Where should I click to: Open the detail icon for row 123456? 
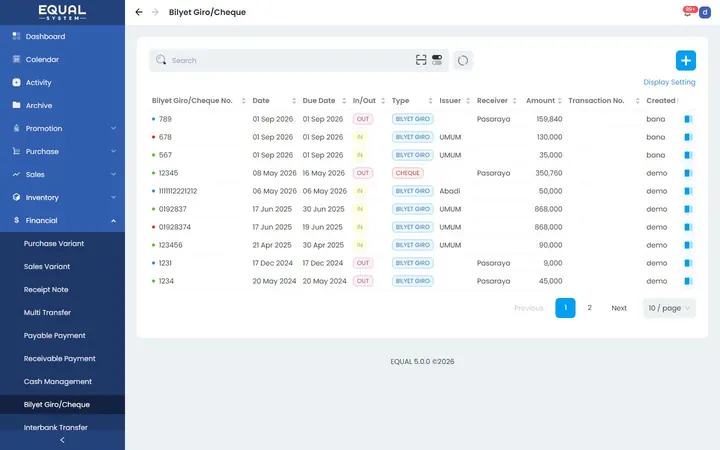point(688,245)
